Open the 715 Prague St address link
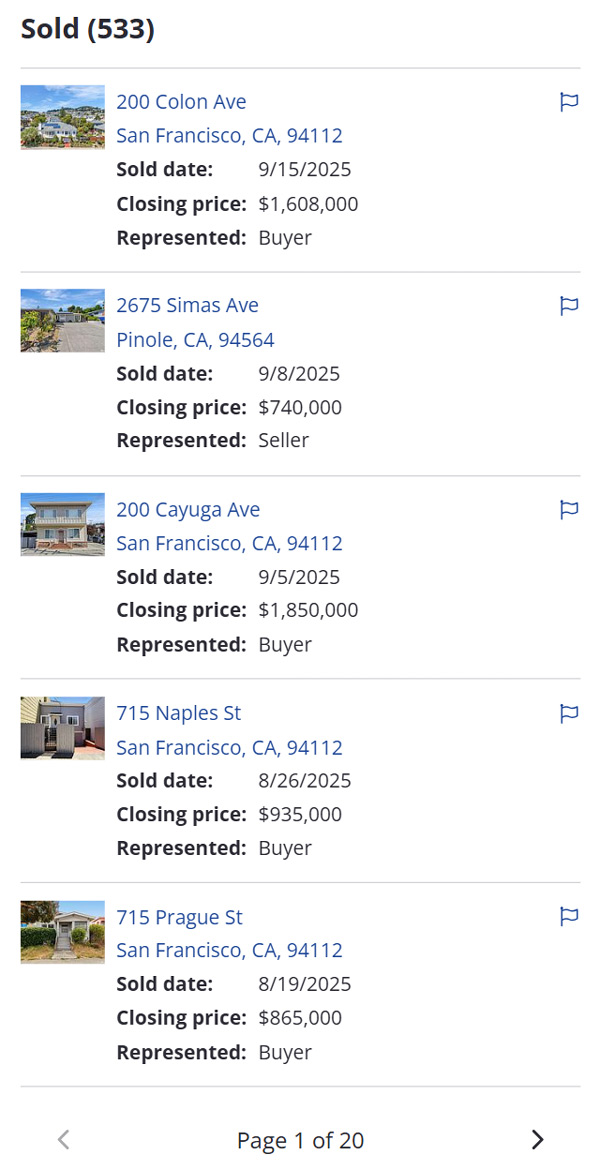Viewport: 600px width, 1170px height. [179, 917]
